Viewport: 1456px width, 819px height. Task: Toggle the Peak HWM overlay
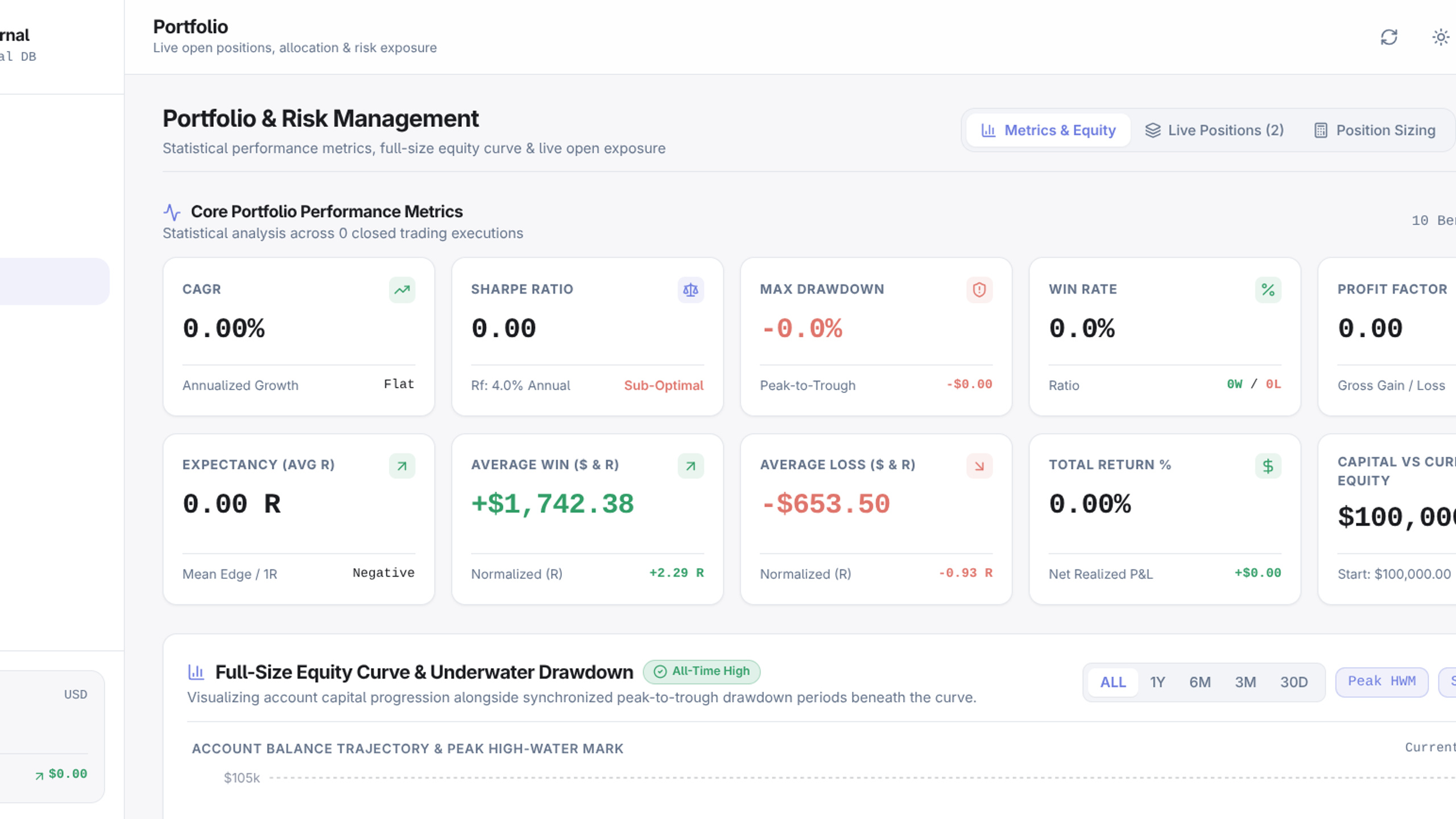[x=1381, y=681]
